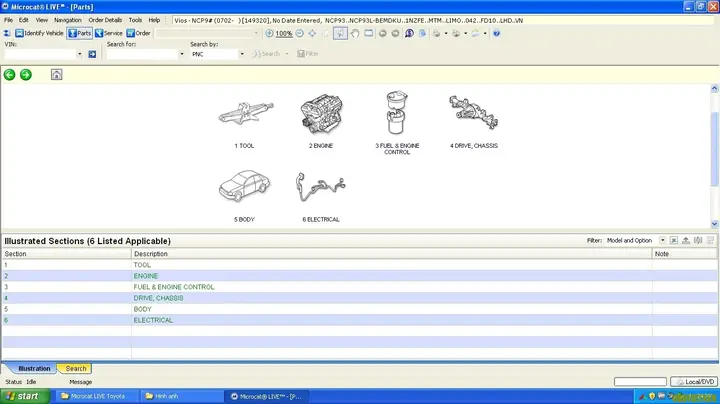This screenshot has width=720, height=404.
Task: Switch to the Search tab
Action: point(75,369)
